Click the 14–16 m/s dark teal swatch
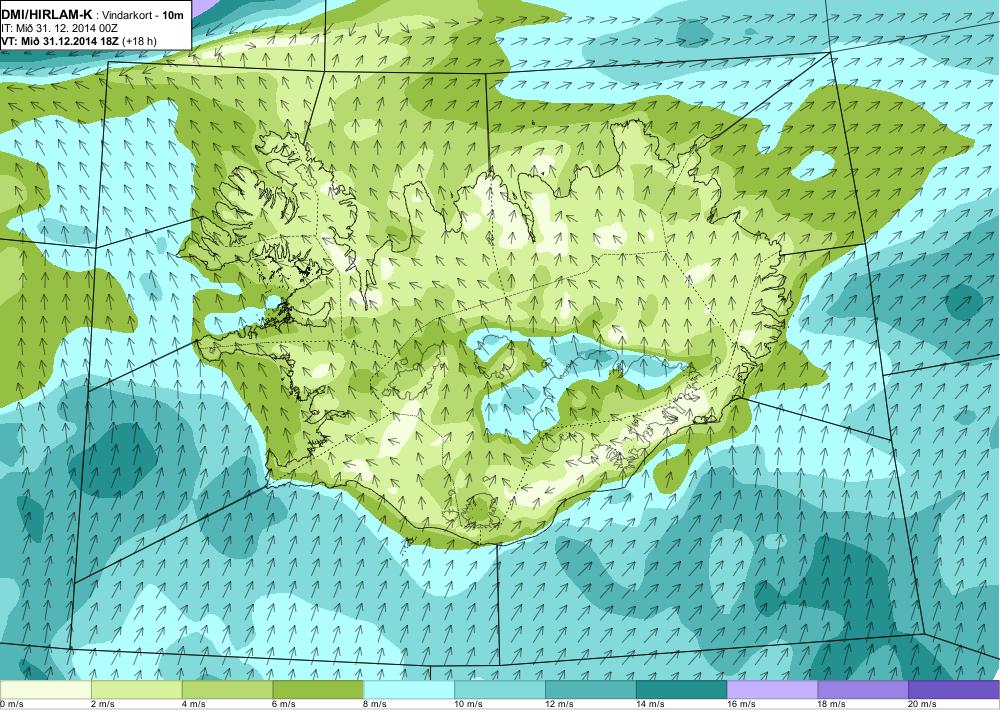 (x=682, y=690)
